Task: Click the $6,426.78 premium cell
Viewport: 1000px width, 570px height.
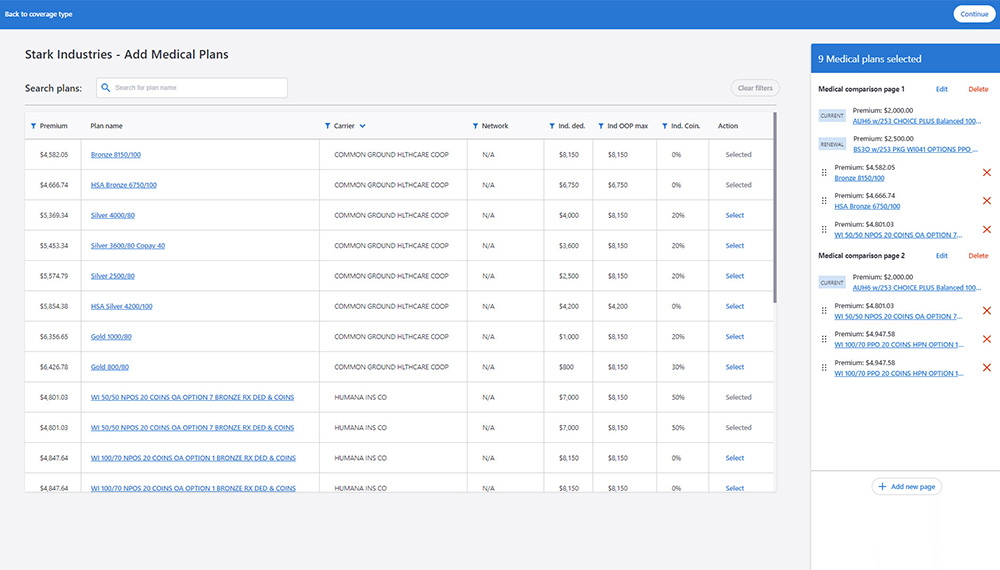Action: pyautogui.click(x=54, y=367)
